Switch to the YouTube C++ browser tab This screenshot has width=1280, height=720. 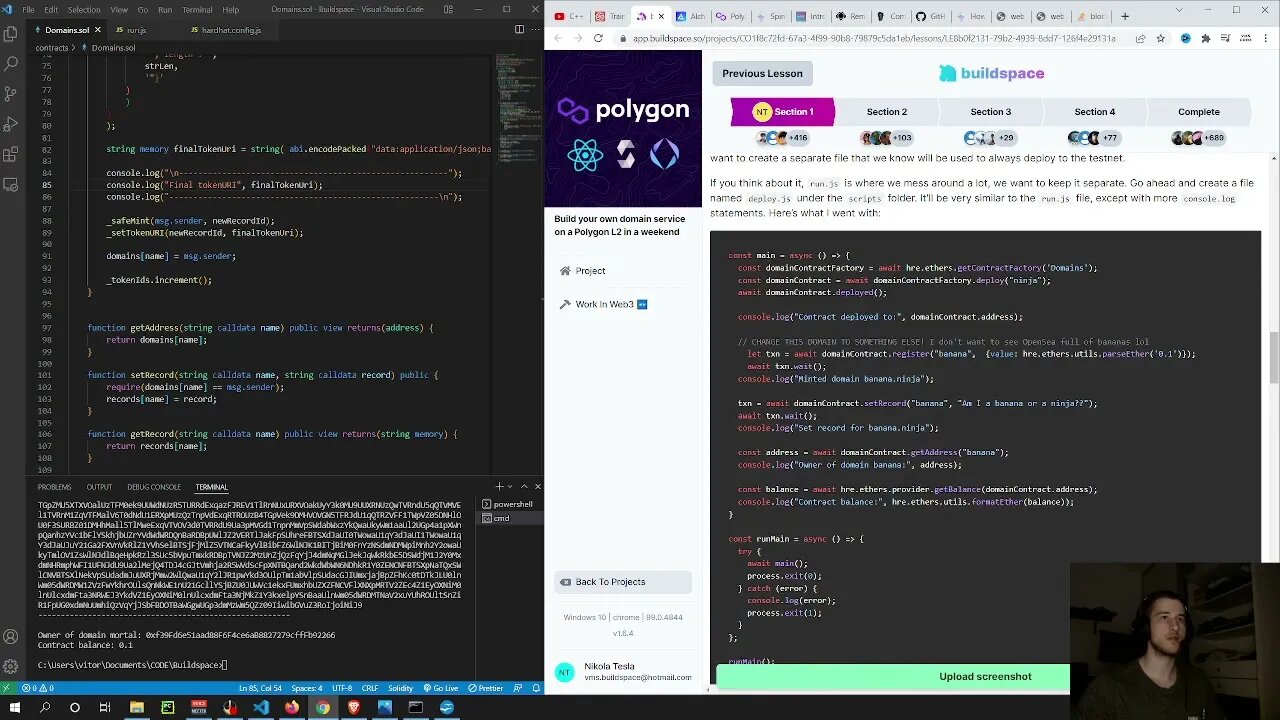(x=571, y=16)
